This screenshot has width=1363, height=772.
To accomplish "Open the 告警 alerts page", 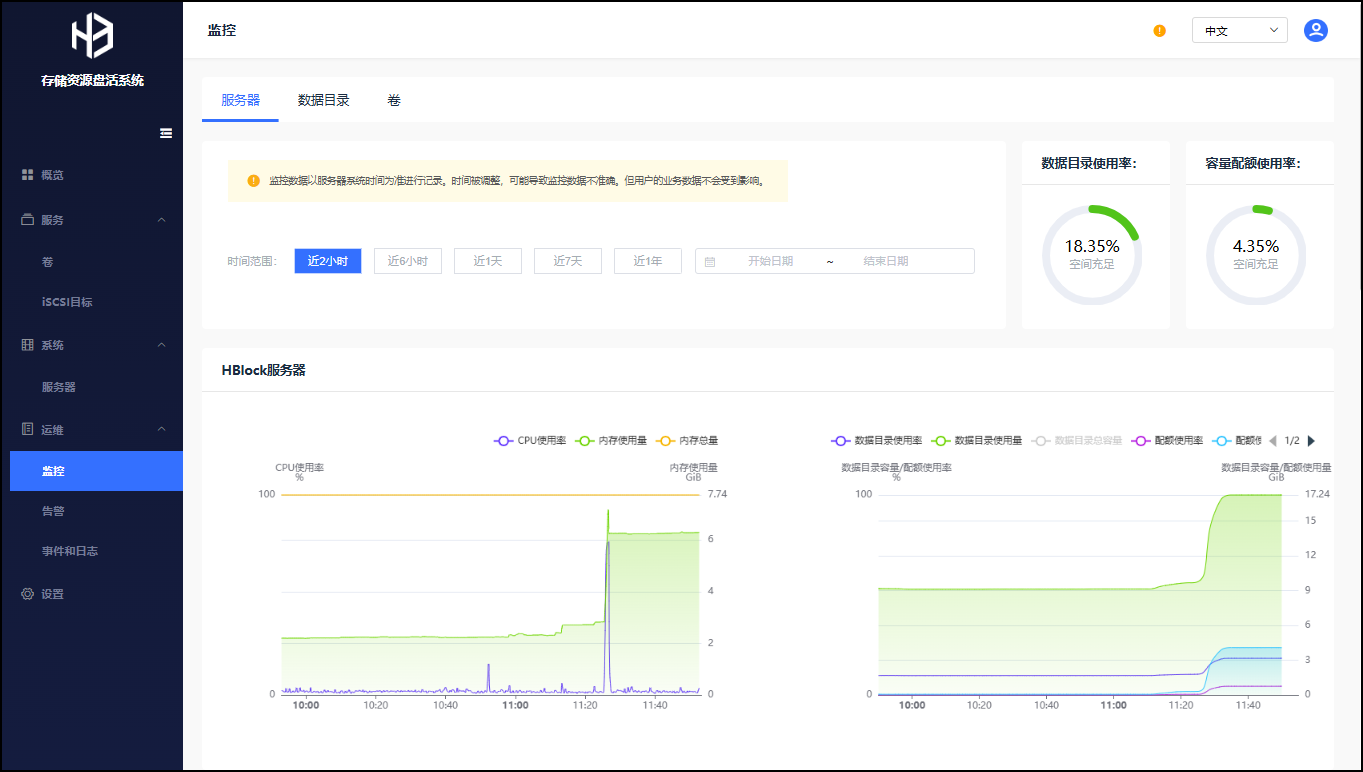I will tap(52, 511).
